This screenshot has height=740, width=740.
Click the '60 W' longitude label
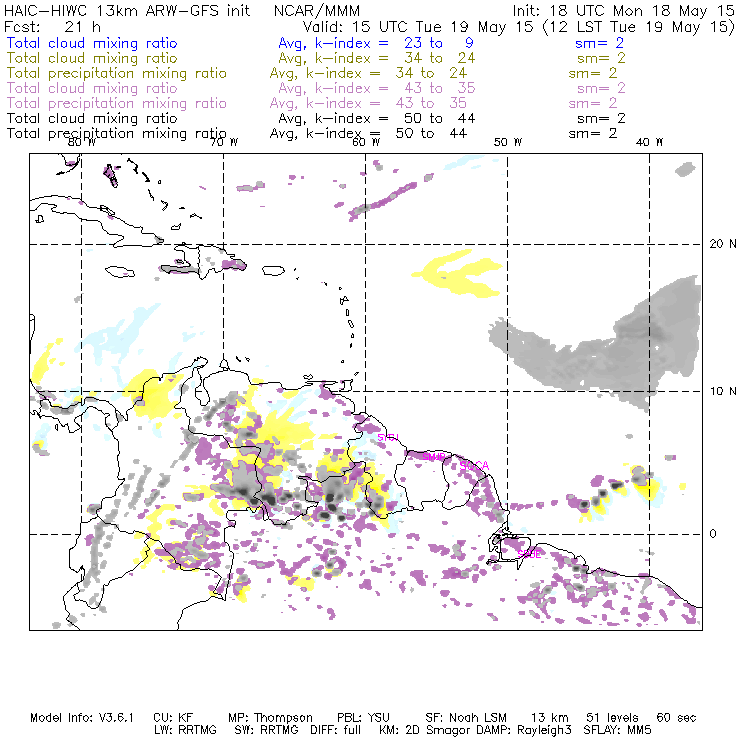[366, 142]
